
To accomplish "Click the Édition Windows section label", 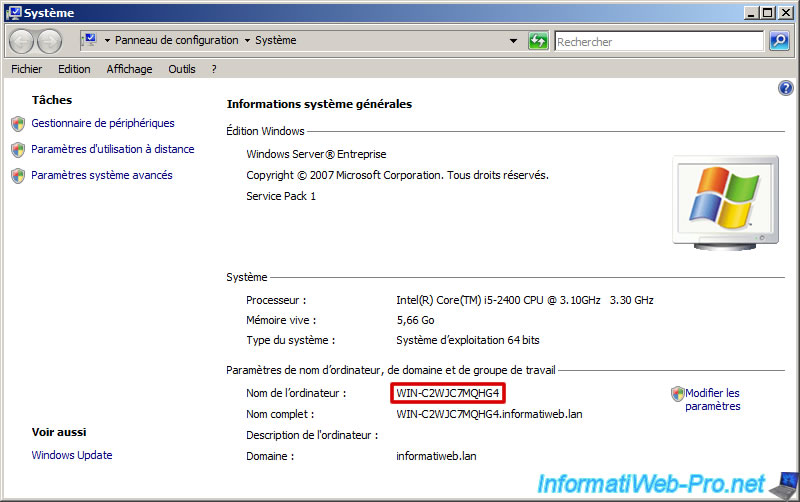I will 265,131.
